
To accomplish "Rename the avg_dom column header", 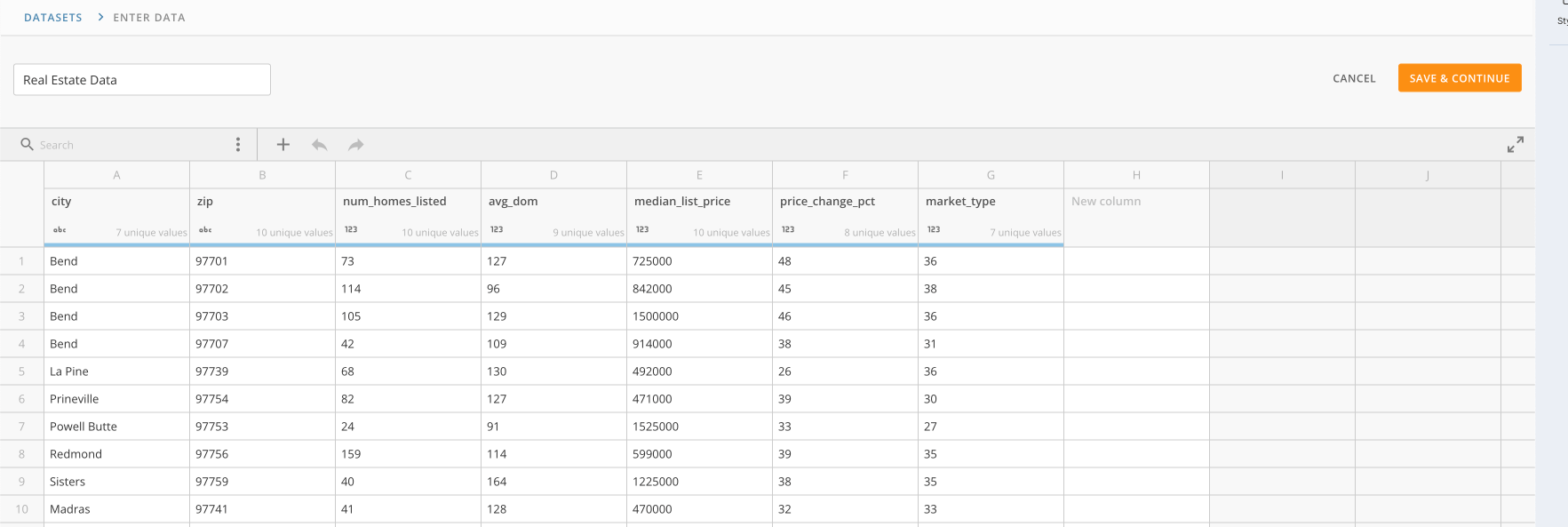I will coord(513,202).
